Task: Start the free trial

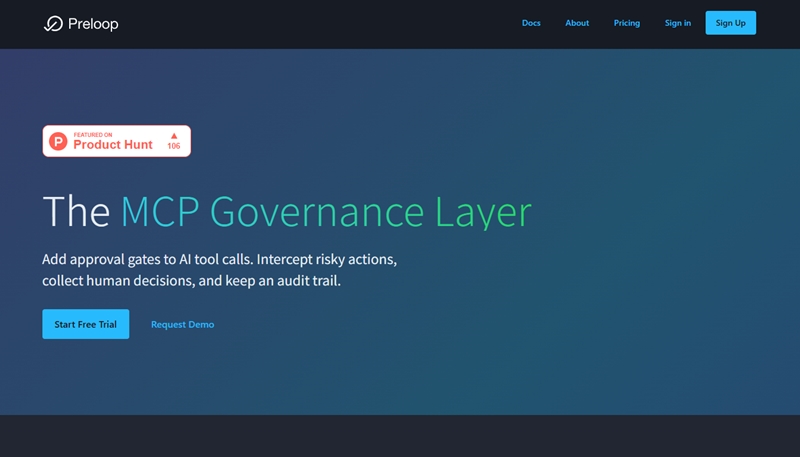Action: click(85, 324)
